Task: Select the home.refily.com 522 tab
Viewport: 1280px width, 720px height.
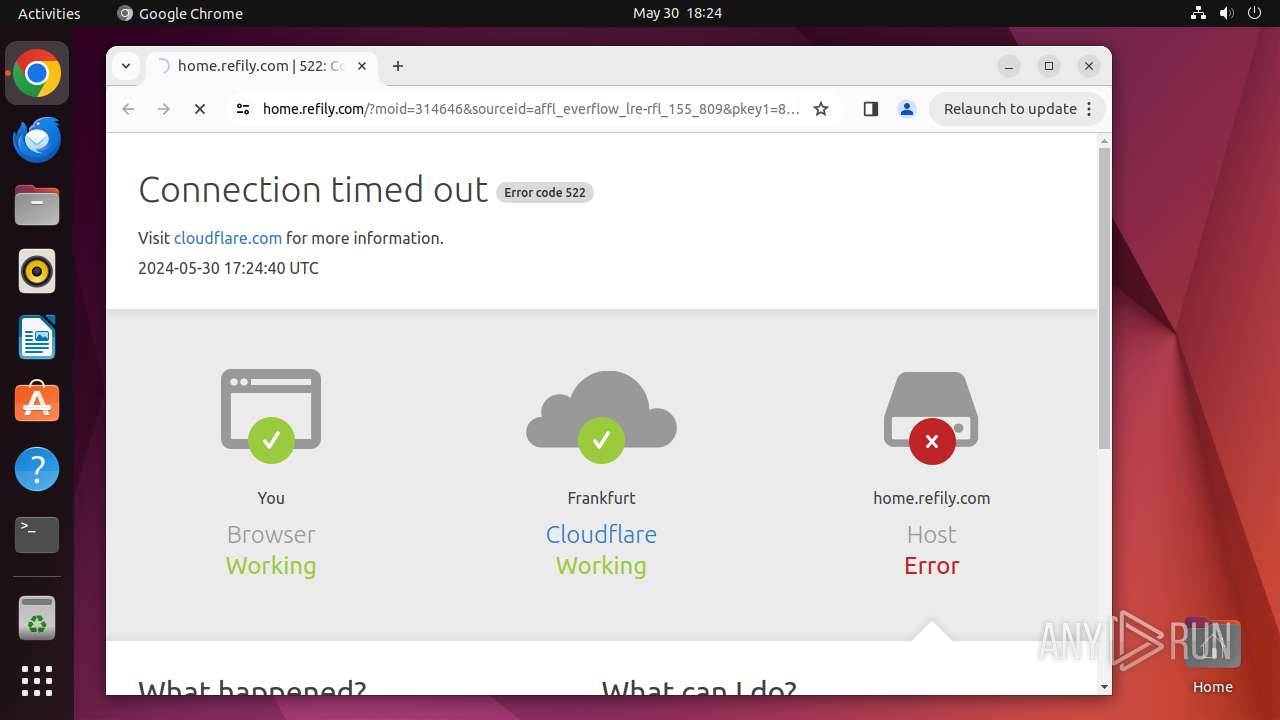Action: point(262,66)
